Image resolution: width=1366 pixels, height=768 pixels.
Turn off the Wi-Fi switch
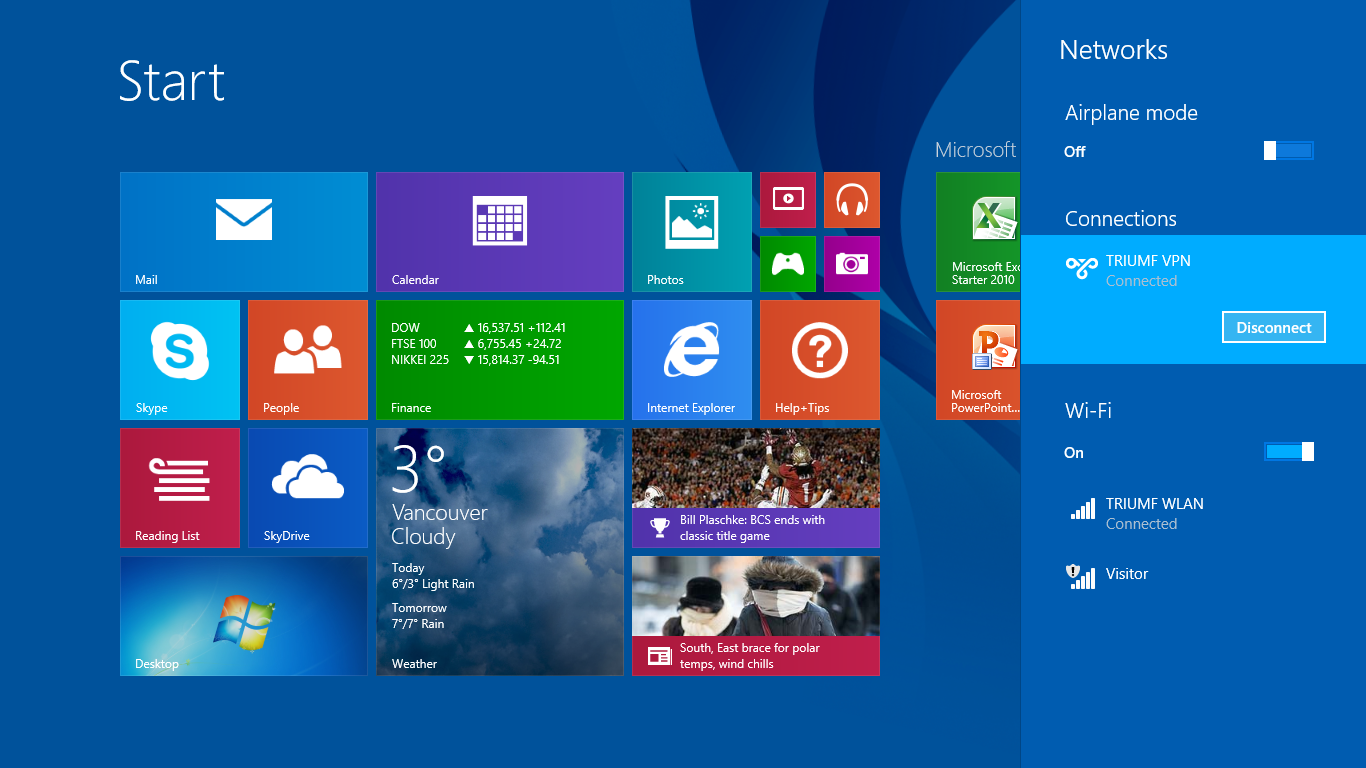[1288, 452]
